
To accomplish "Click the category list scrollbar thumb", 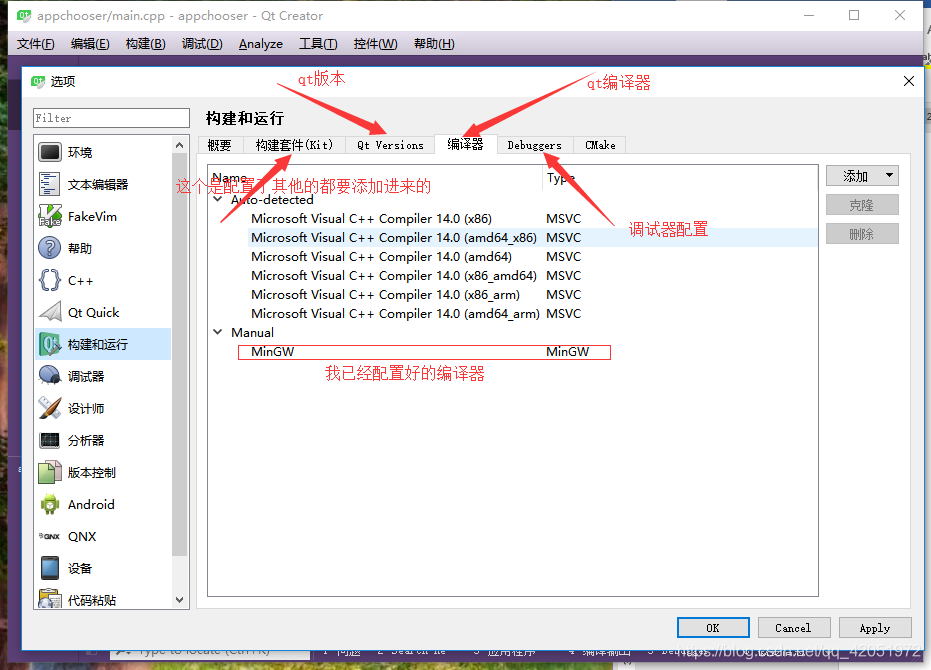I will (x=179, y=355).
